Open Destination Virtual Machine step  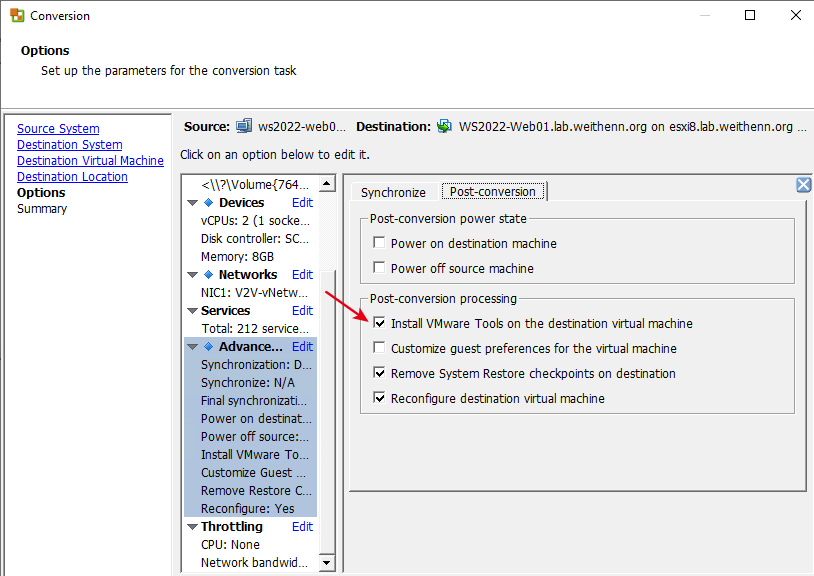pos(90,160)
